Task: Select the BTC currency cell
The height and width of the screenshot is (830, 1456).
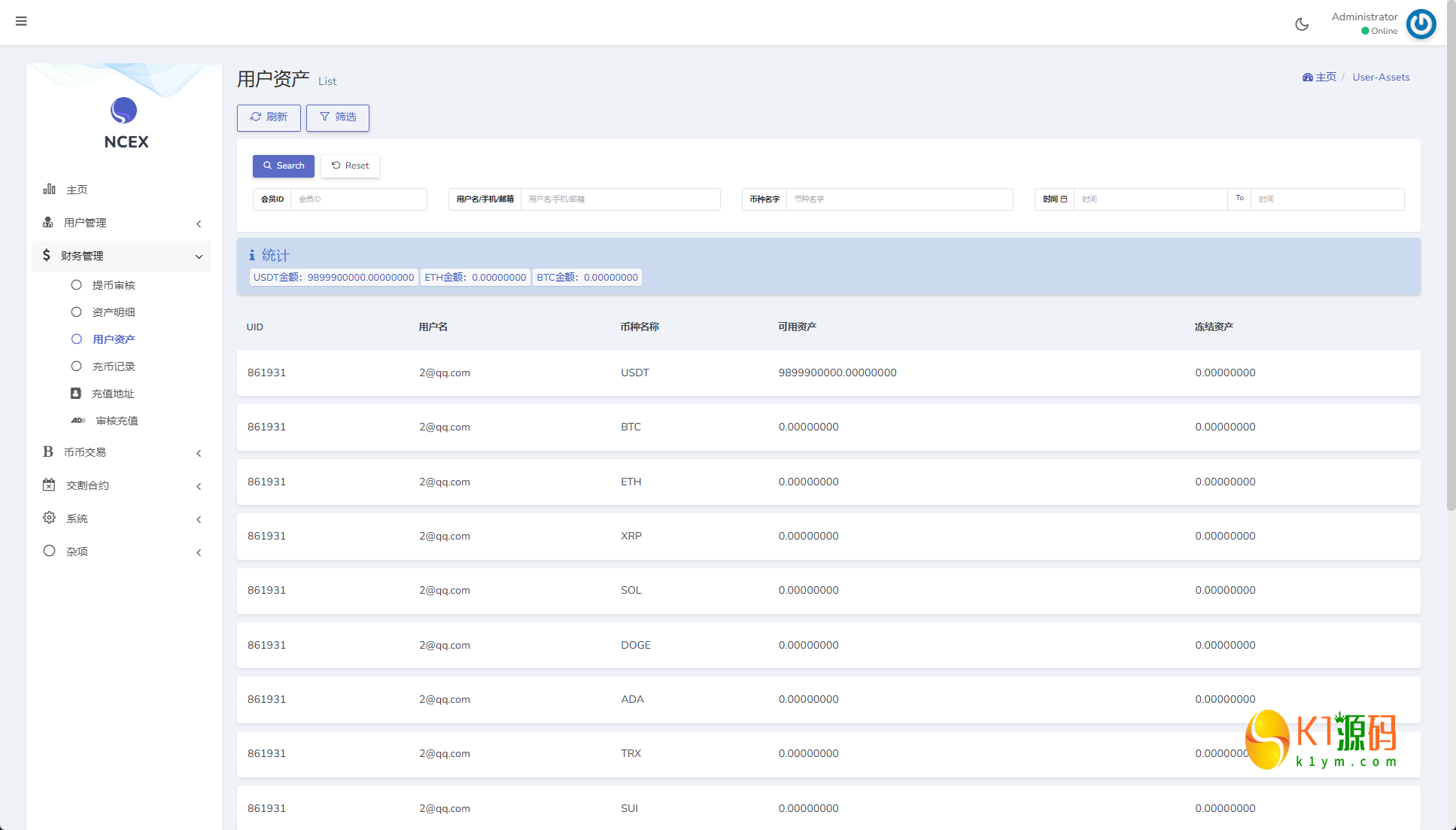Action: point(631,427)
